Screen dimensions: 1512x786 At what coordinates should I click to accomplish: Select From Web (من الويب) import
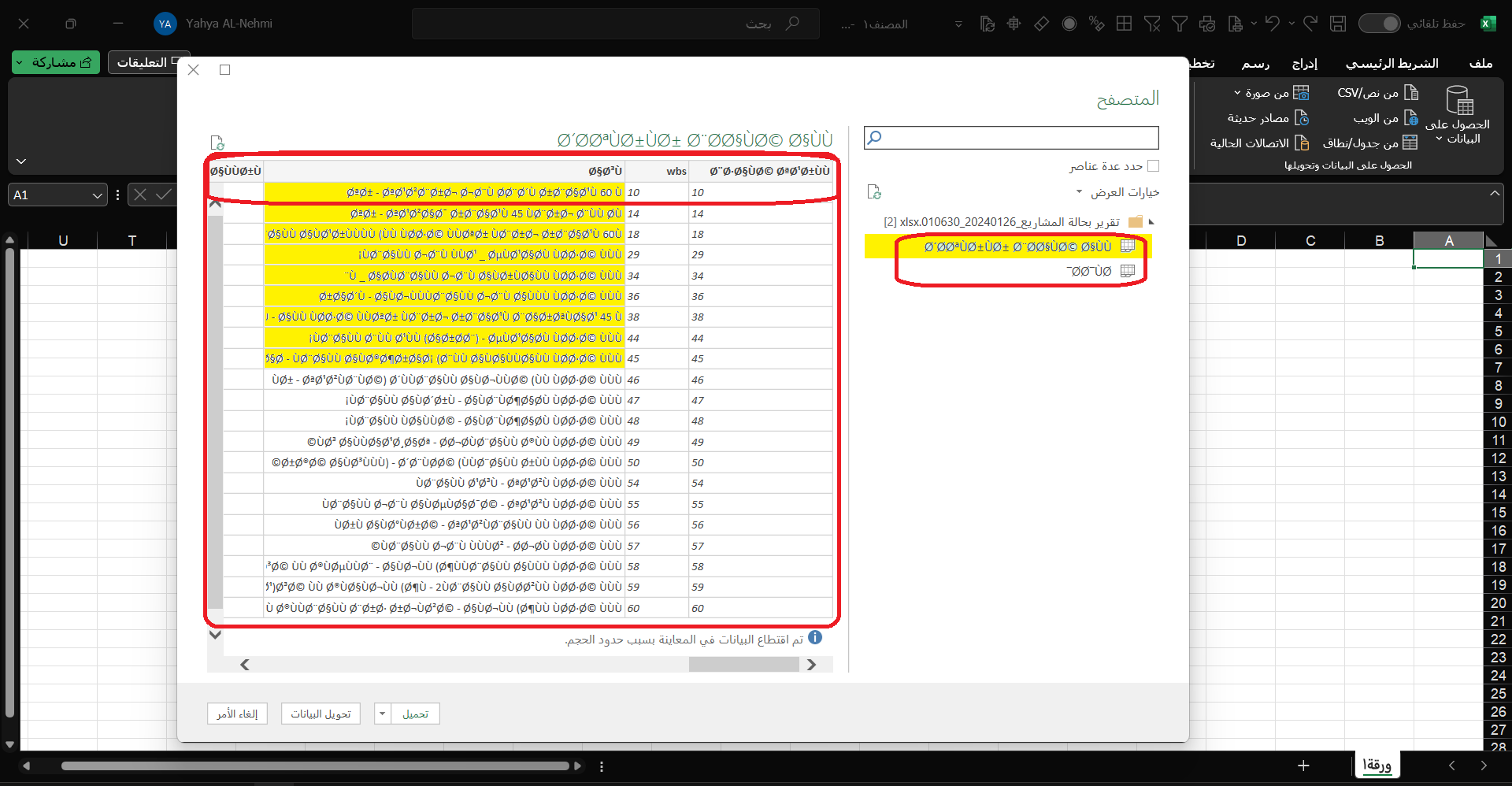tap(1411, 118)
